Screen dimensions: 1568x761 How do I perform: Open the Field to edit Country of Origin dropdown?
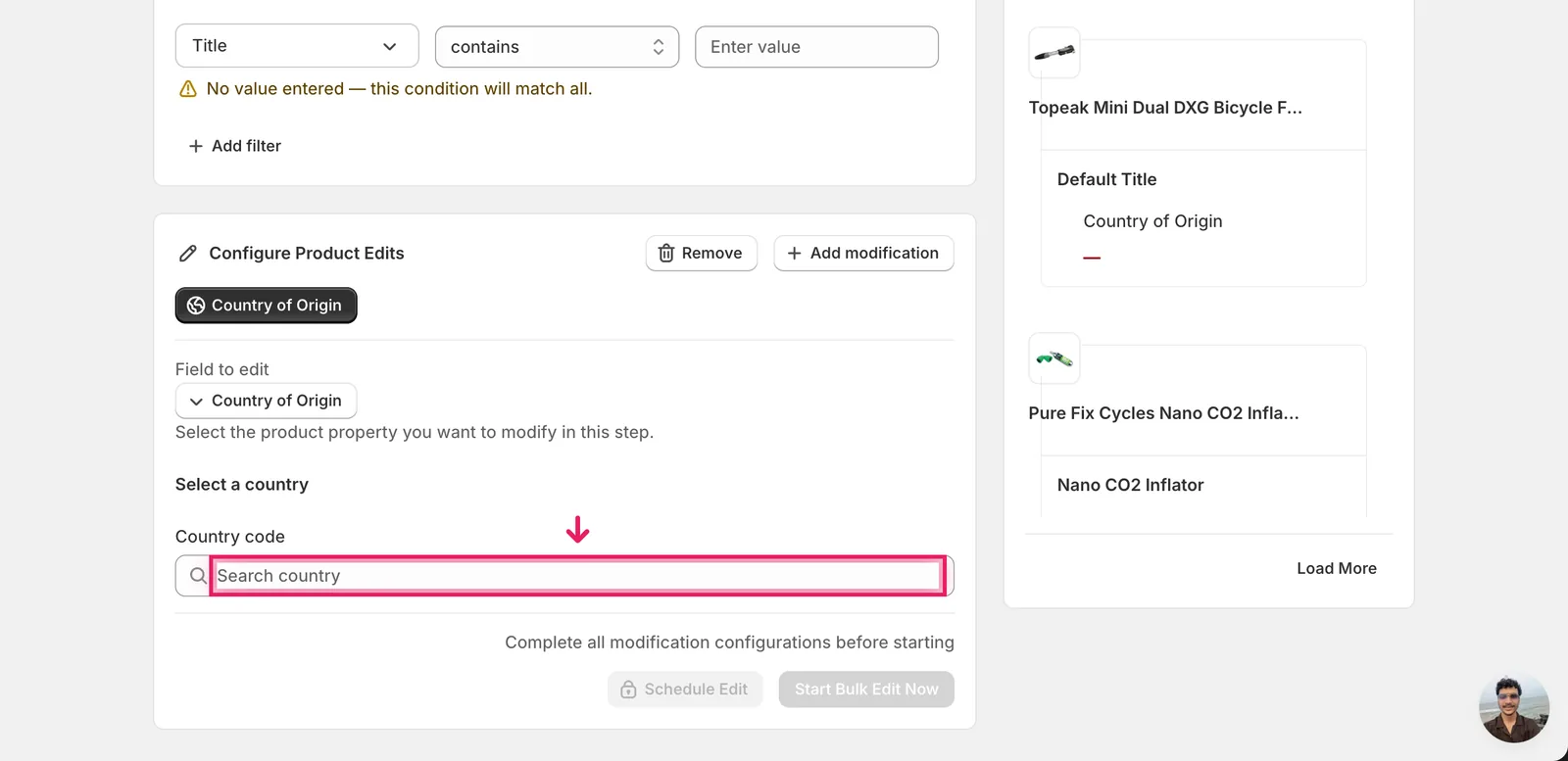tap(266, 401)
